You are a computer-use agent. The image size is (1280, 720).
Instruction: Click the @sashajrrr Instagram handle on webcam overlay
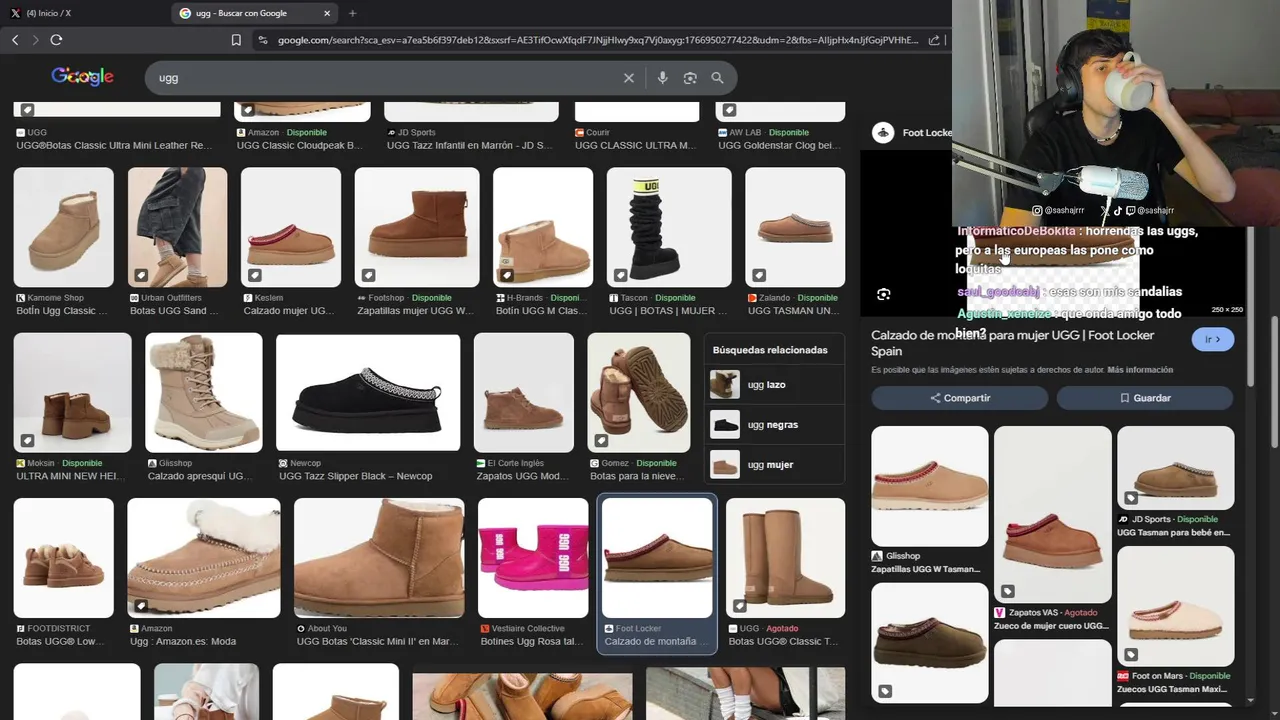[x=1059, y=211]
